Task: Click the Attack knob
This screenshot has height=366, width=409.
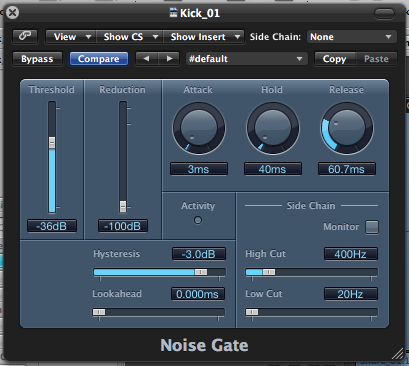Action: (199, 128)
